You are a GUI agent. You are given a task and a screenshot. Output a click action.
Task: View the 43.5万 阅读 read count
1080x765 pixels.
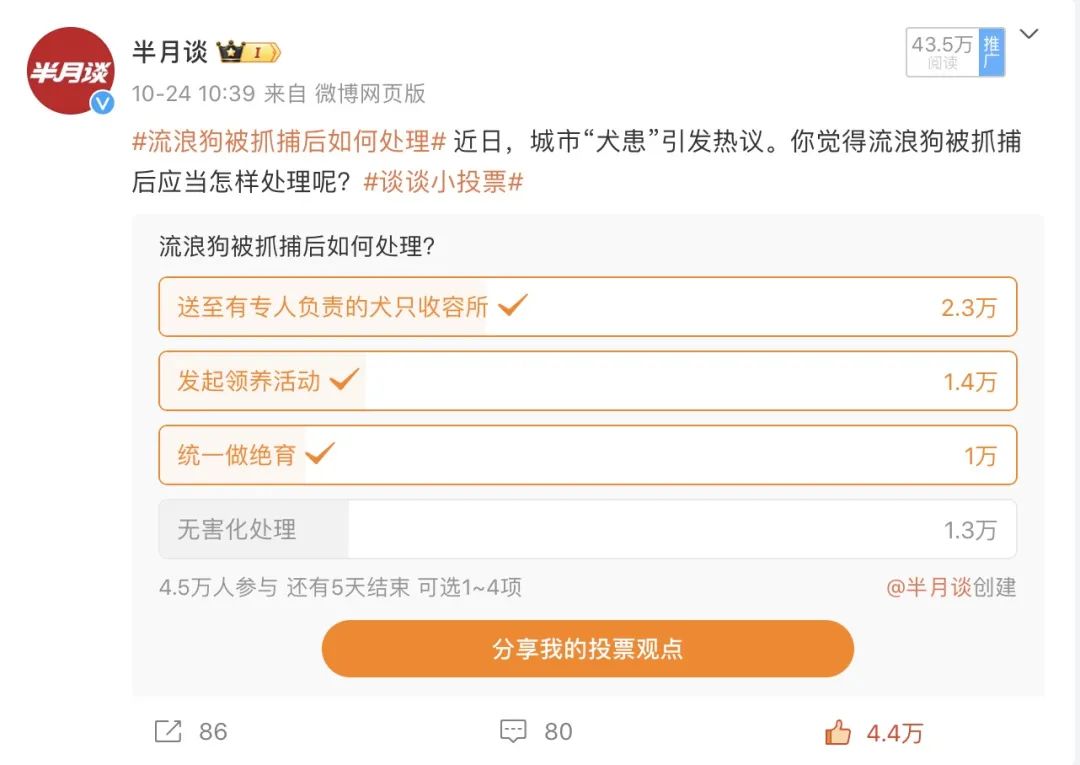941,52
